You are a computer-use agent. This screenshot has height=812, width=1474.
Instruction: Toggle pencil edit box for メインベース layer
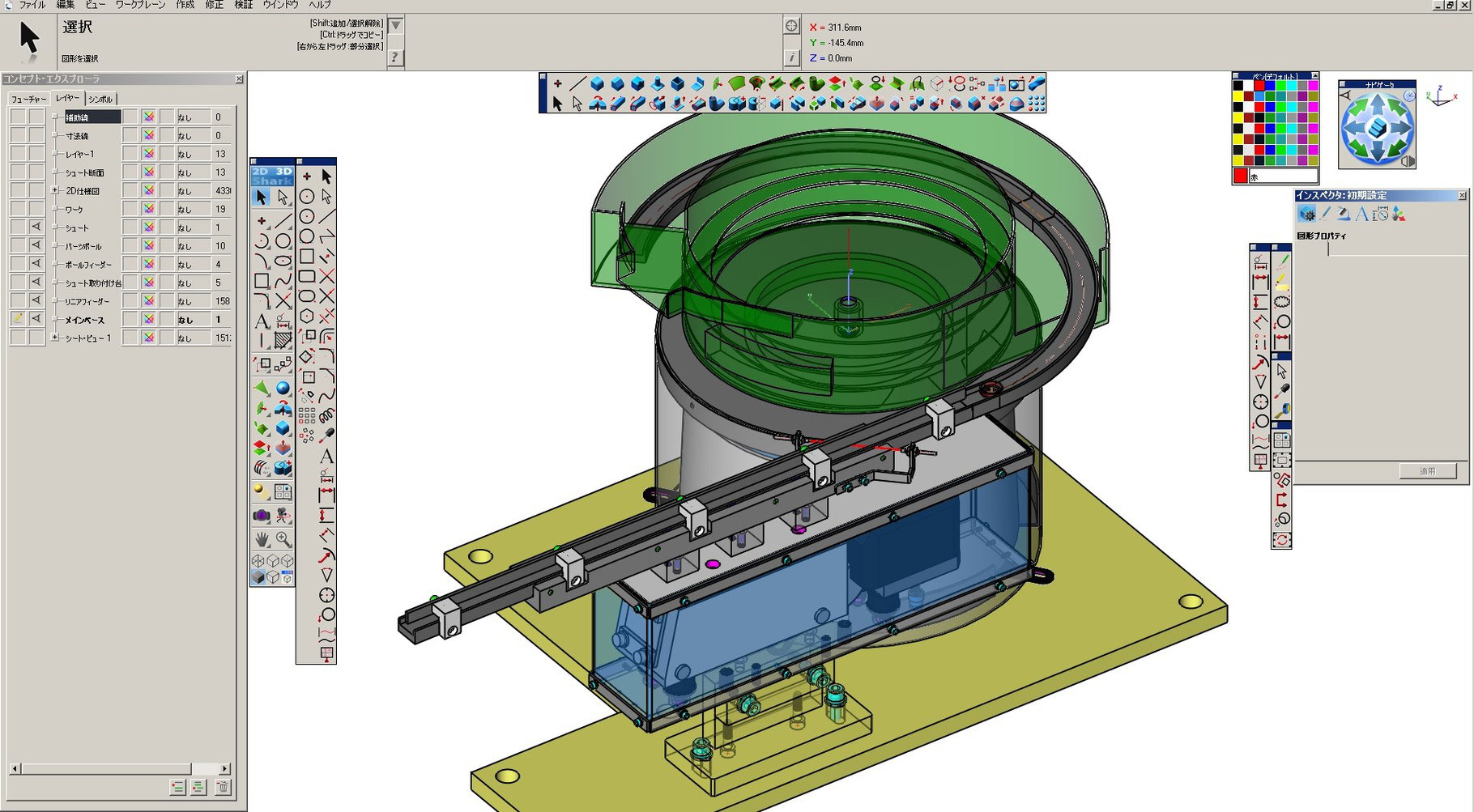[18, 319]
